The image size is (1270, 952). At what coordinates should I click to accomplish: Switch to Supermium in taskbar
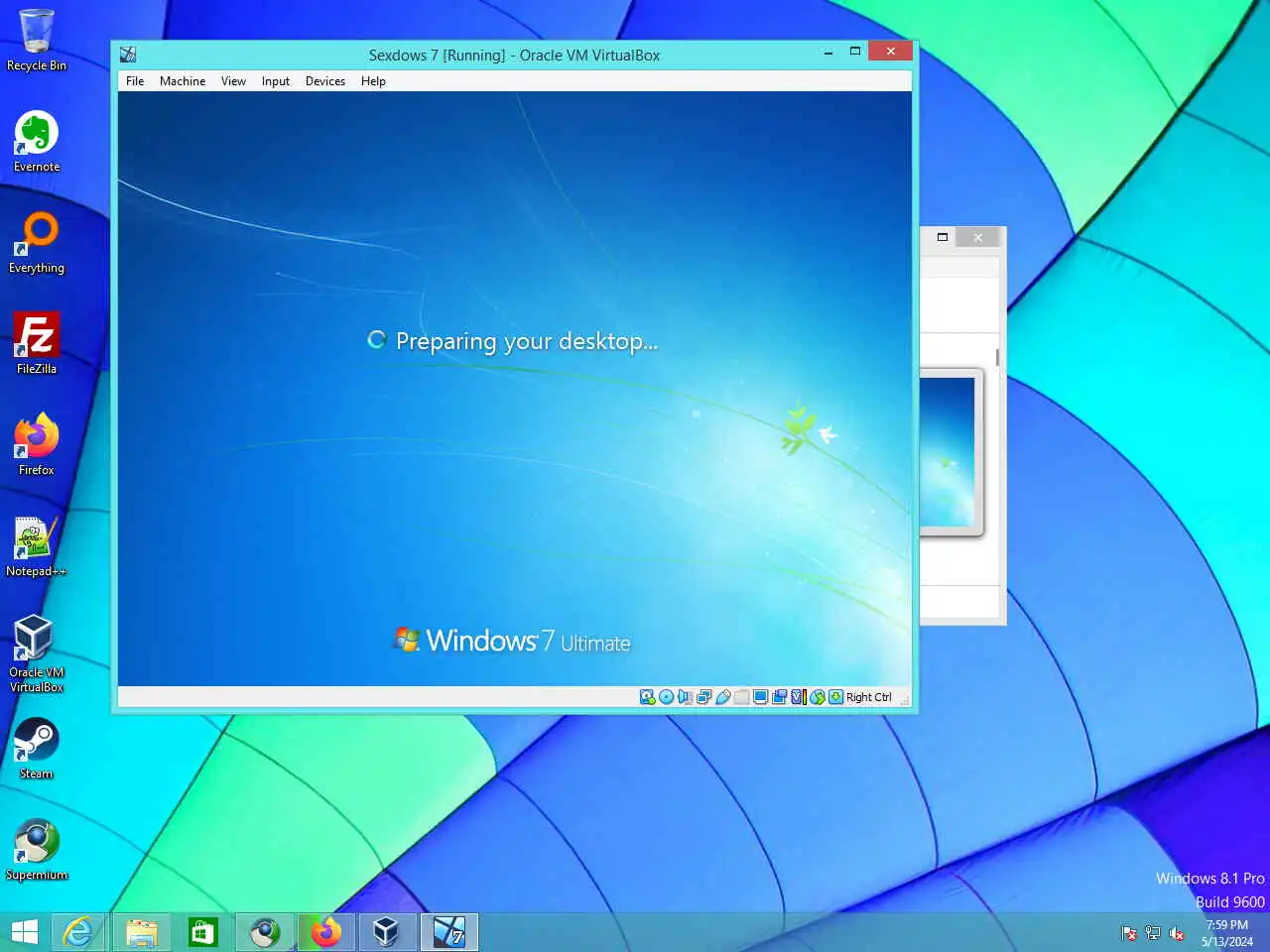[x=264, y=932]
